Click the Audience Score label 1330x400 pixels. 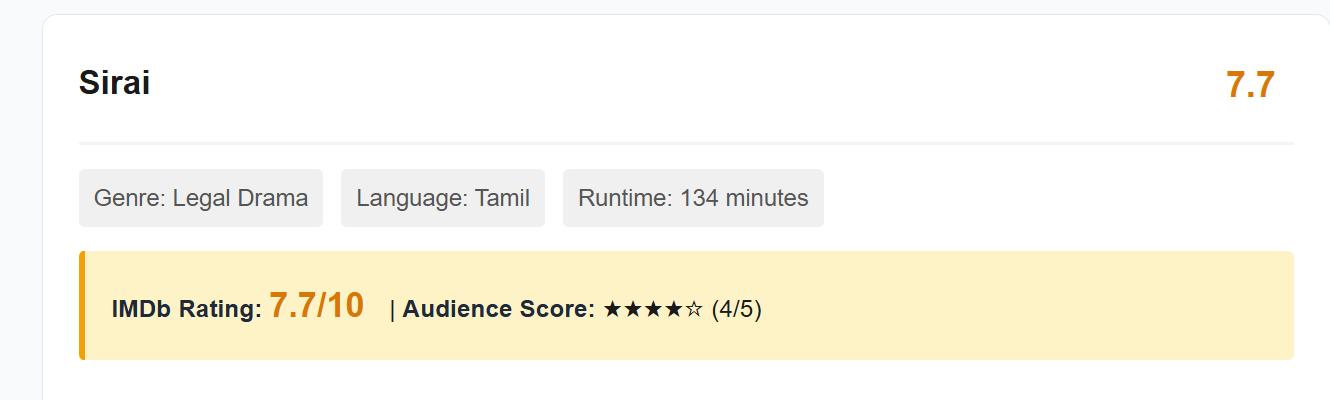point(499,310)
